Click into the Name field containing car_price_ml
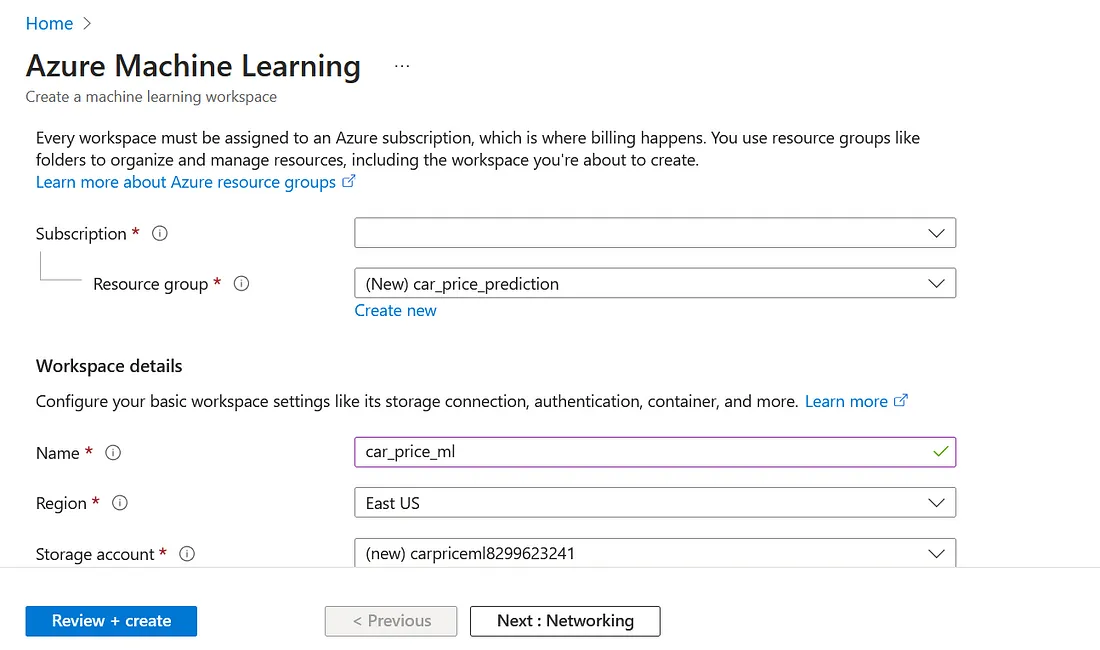The height and width of the screenshot is (650, 1100). (x=655, y=452)
